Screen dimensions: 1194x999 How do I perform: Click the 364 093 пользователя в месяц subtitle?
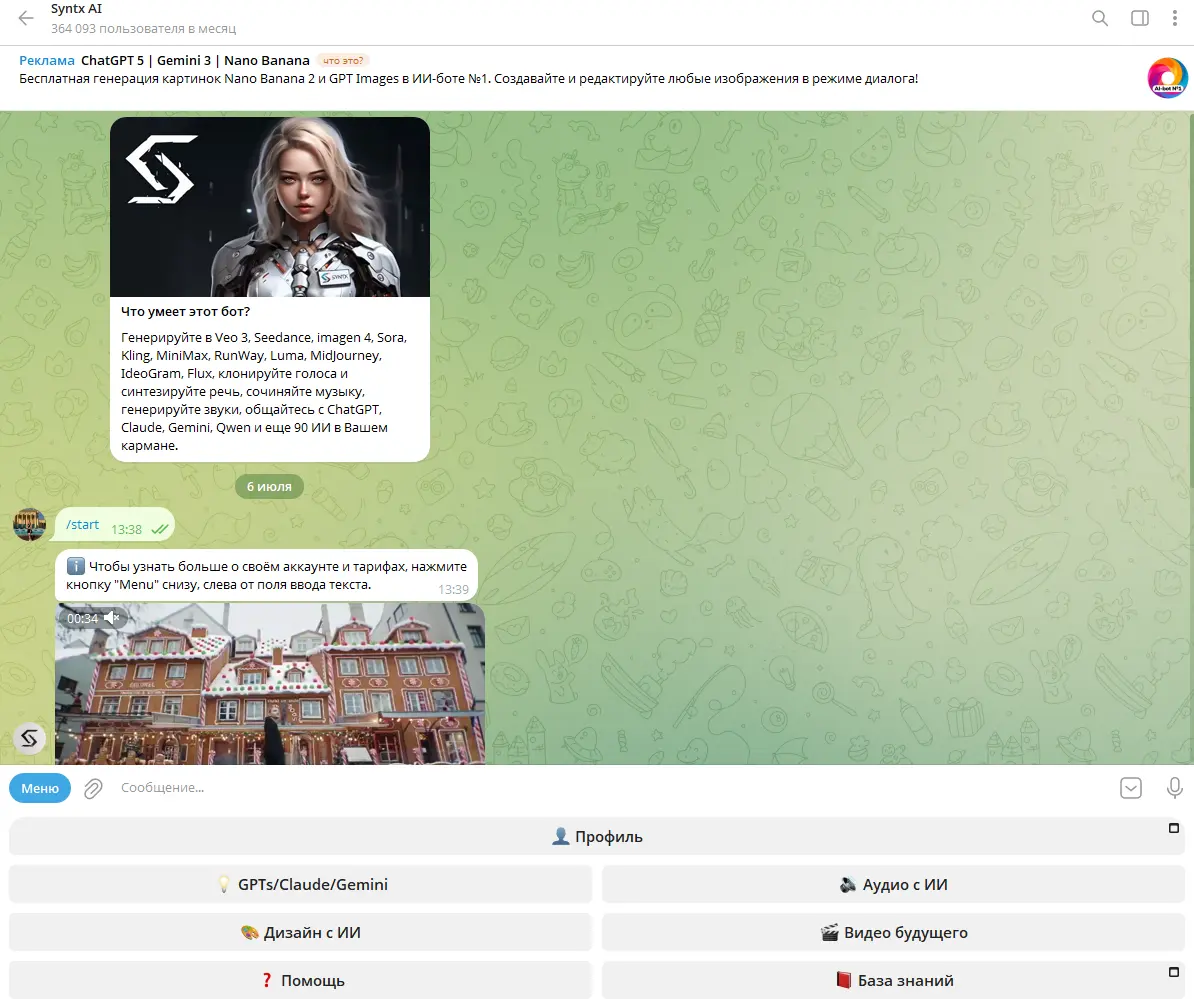pos(143,29)
